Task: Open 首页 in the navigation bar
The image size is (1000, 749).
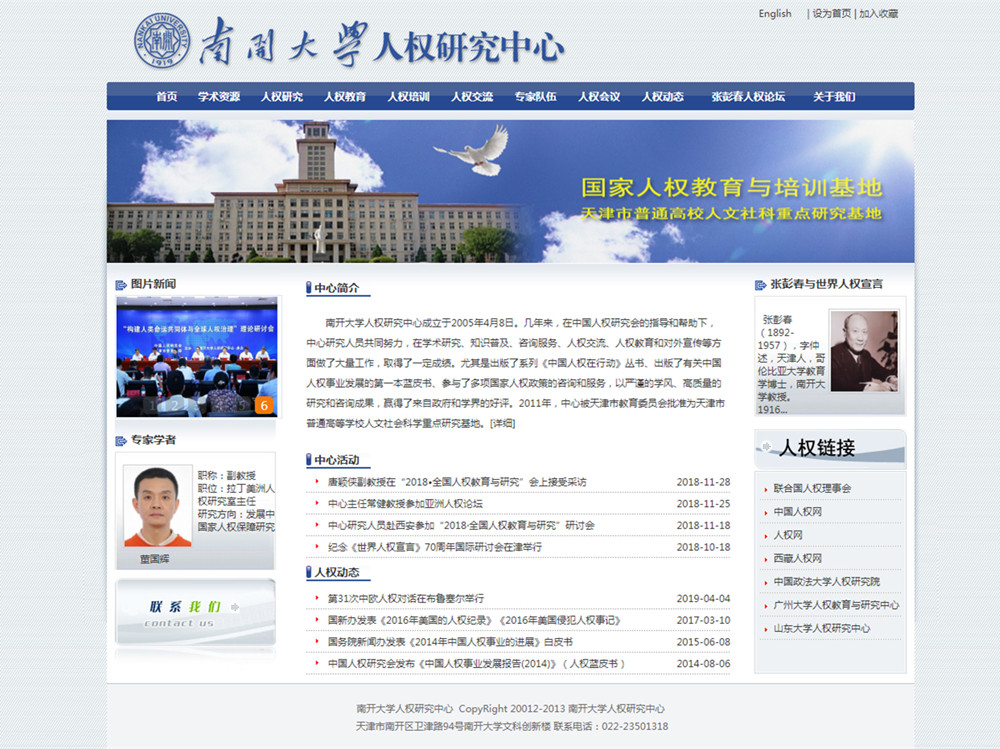Action: pos(166,97)
